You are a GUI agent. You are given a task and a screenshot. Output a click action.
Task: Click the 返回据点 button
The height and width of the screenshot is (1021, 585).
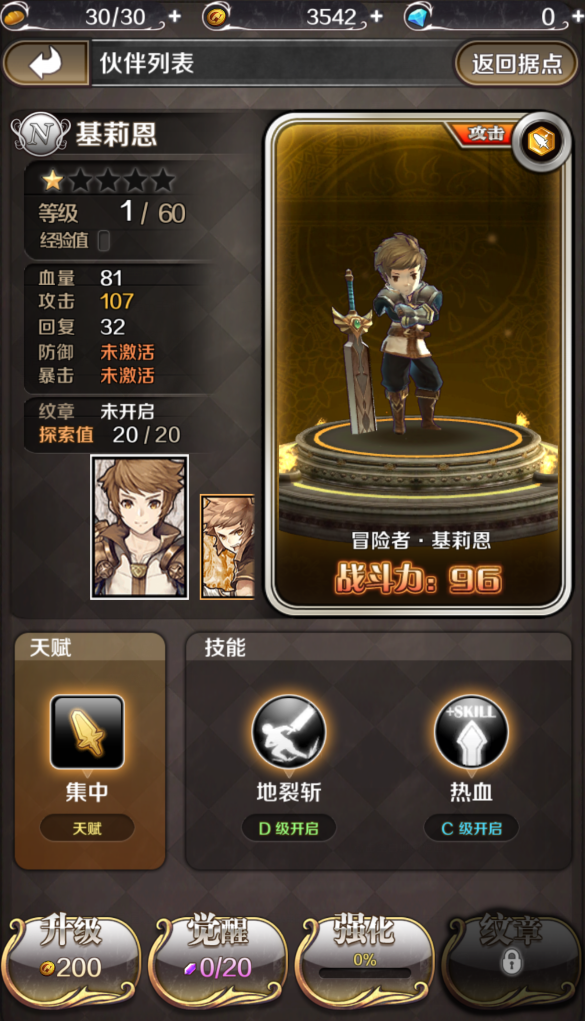516,63
